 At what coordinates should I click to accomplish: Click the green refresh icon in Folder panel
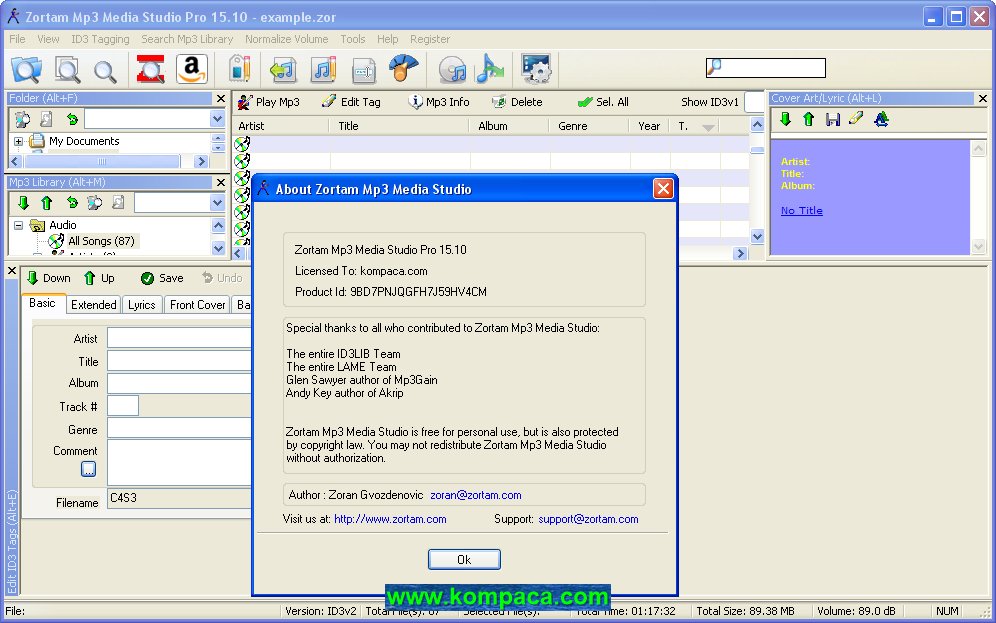pyautogui.click(x=72, y=119)
